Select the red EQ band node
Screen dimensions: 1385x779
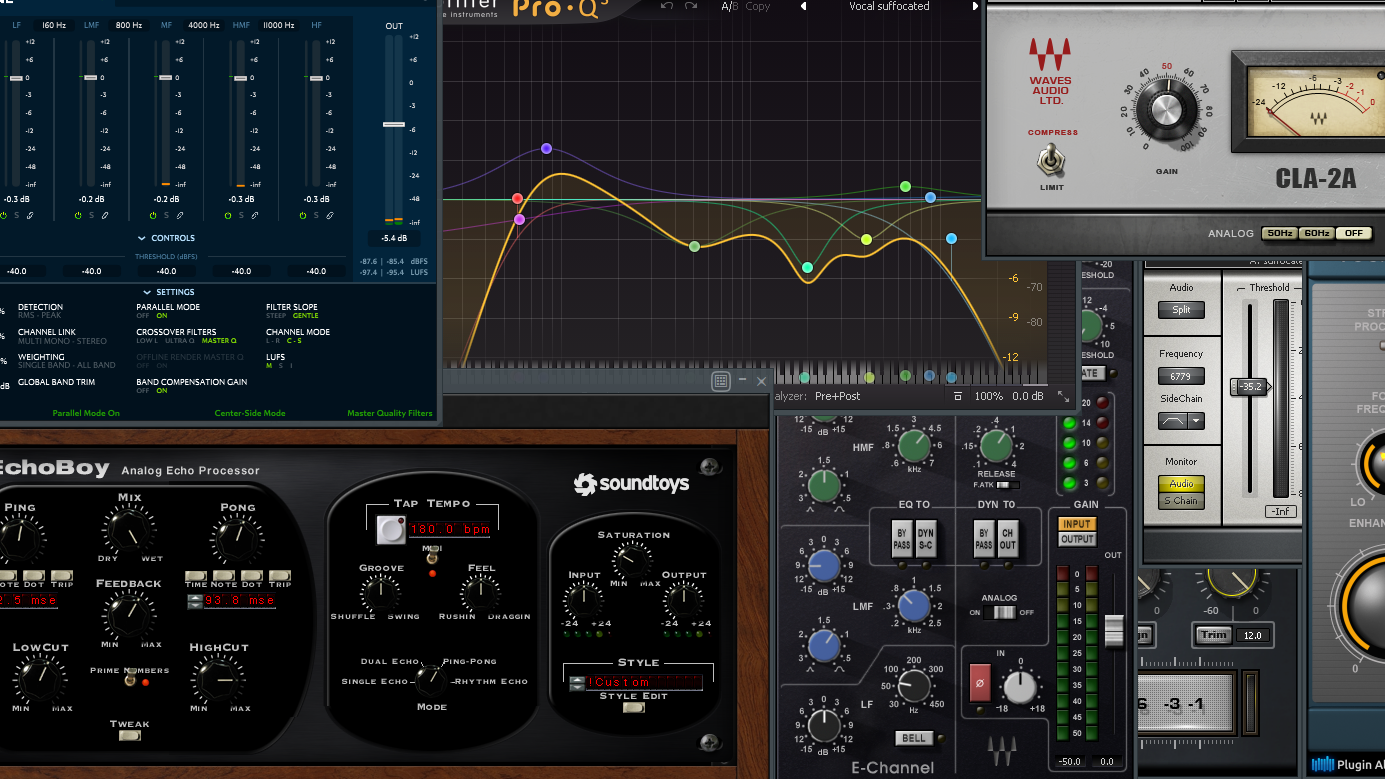click(518, 199)
